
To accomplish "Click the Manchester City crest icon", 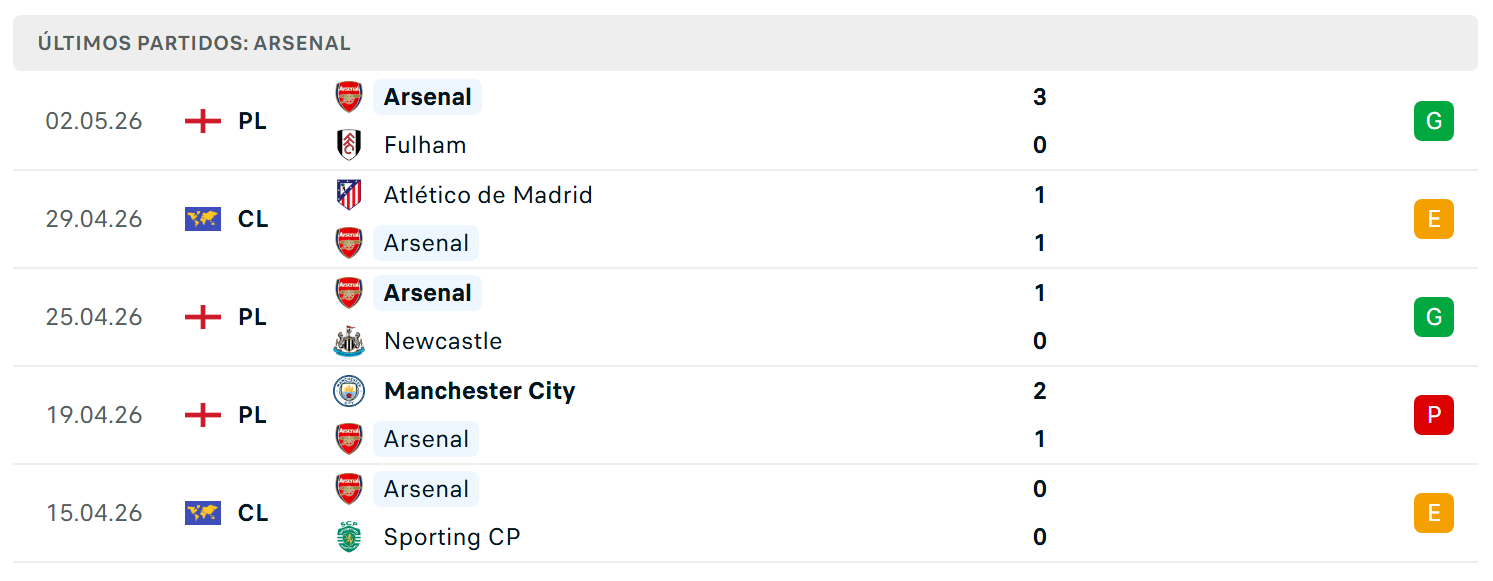I will click(x=349, y=391).
